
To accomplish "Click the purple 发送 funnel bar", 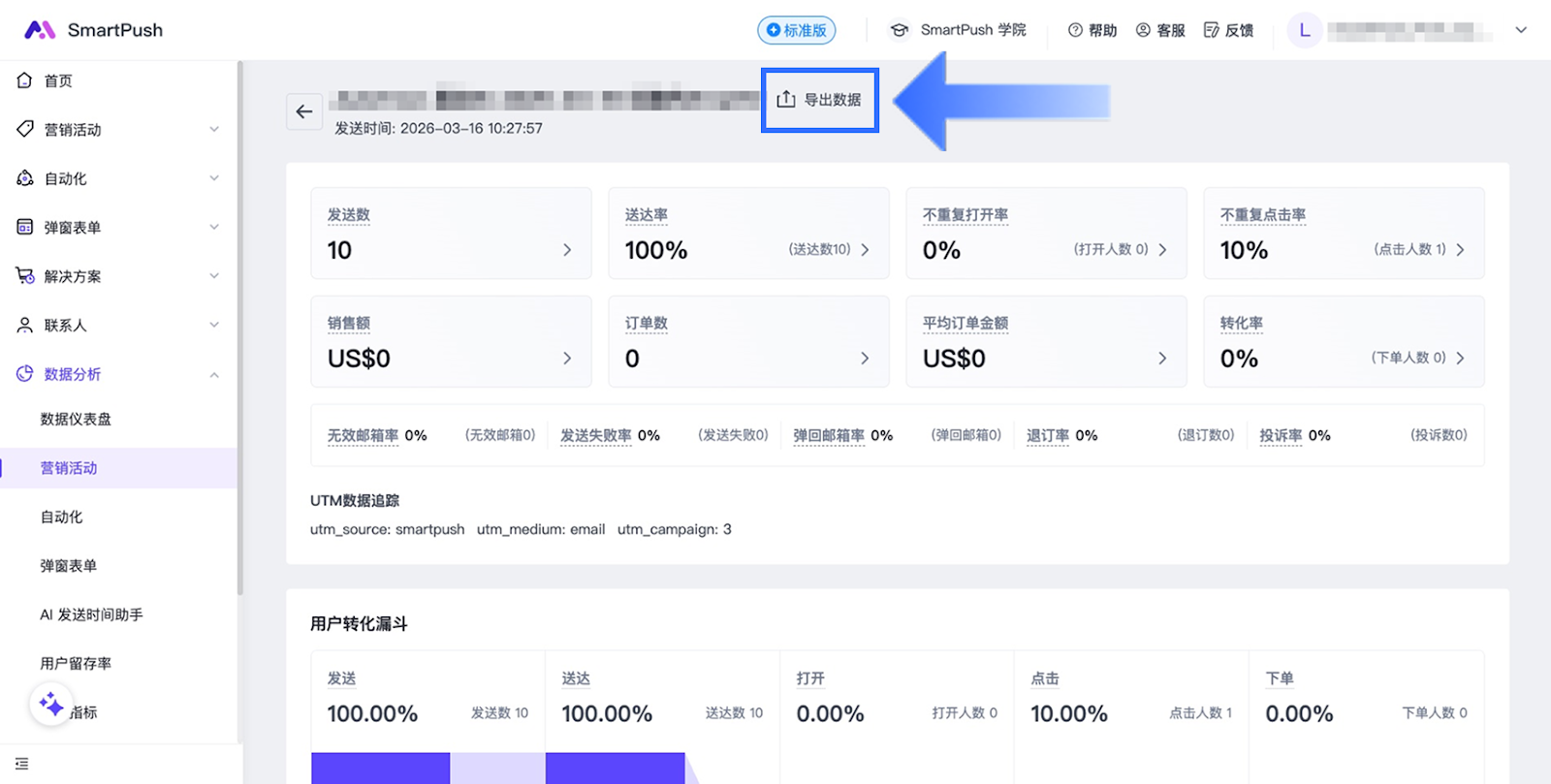I will tap(380, 768).
